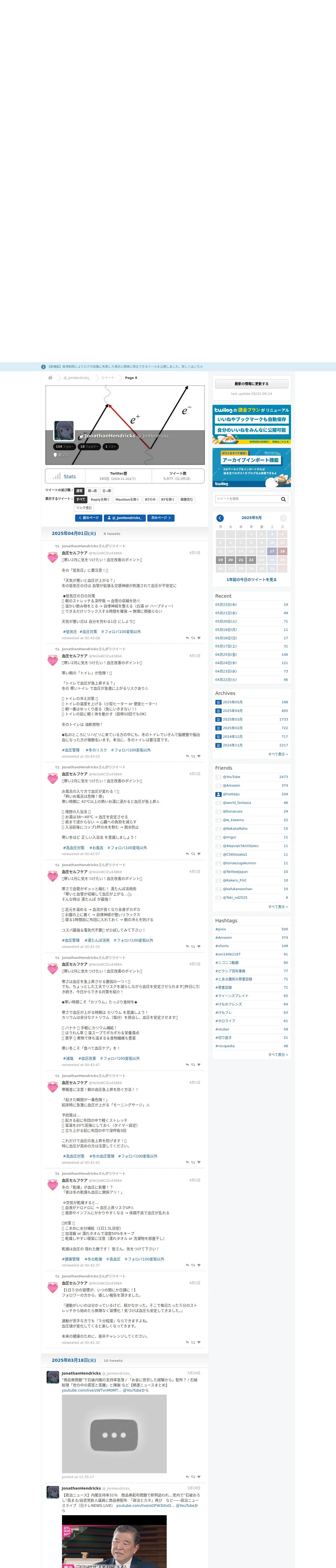Go to 前のページ
This screenshot has width=336, height=1568.
pyautogui.click(x=89, y=518)
